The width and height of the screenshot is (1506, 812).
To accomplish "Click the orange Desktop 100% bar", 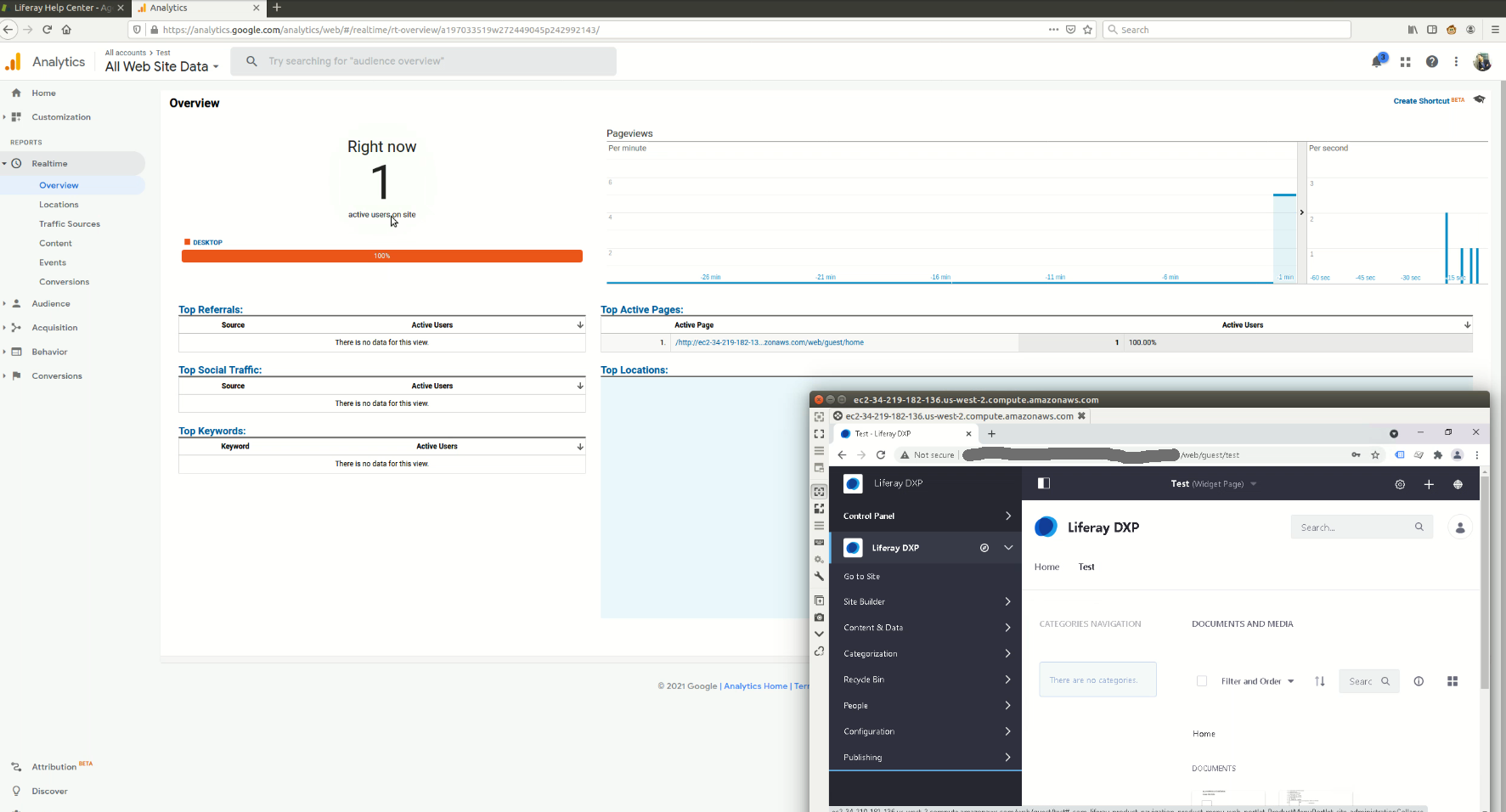I will (382, 256).
